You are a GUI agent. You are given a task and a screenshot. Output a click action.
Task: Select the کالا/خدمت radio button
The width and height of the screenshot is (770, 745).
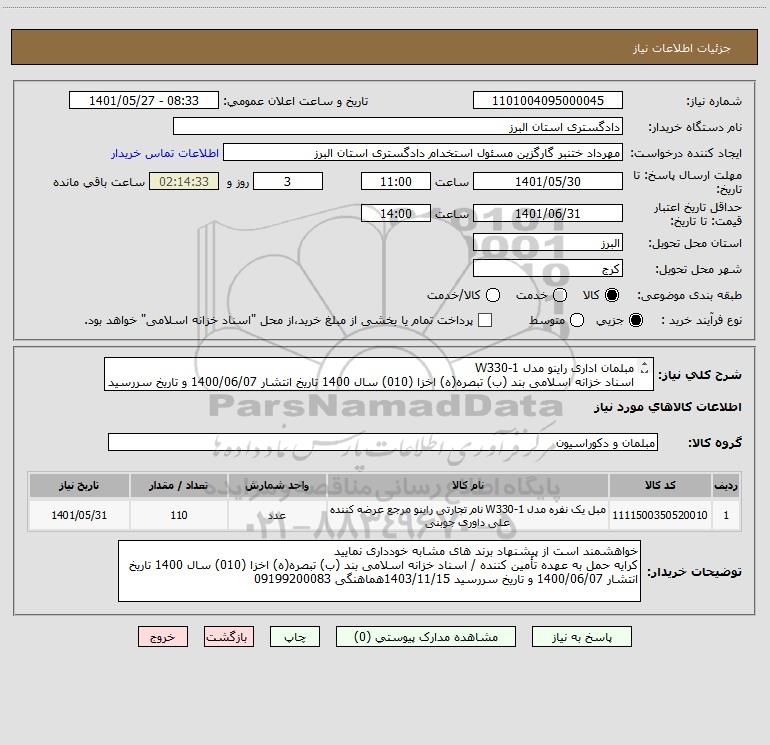coord(493,295)
